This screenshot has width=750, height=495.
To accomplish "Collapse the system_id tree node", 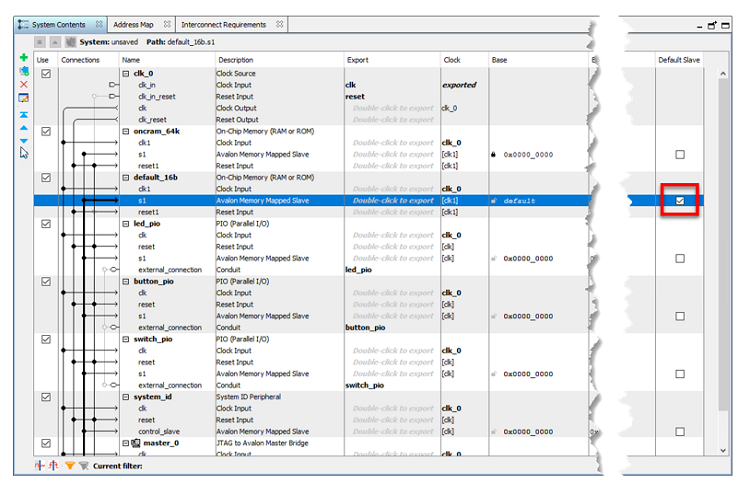I will click(126, 397).
